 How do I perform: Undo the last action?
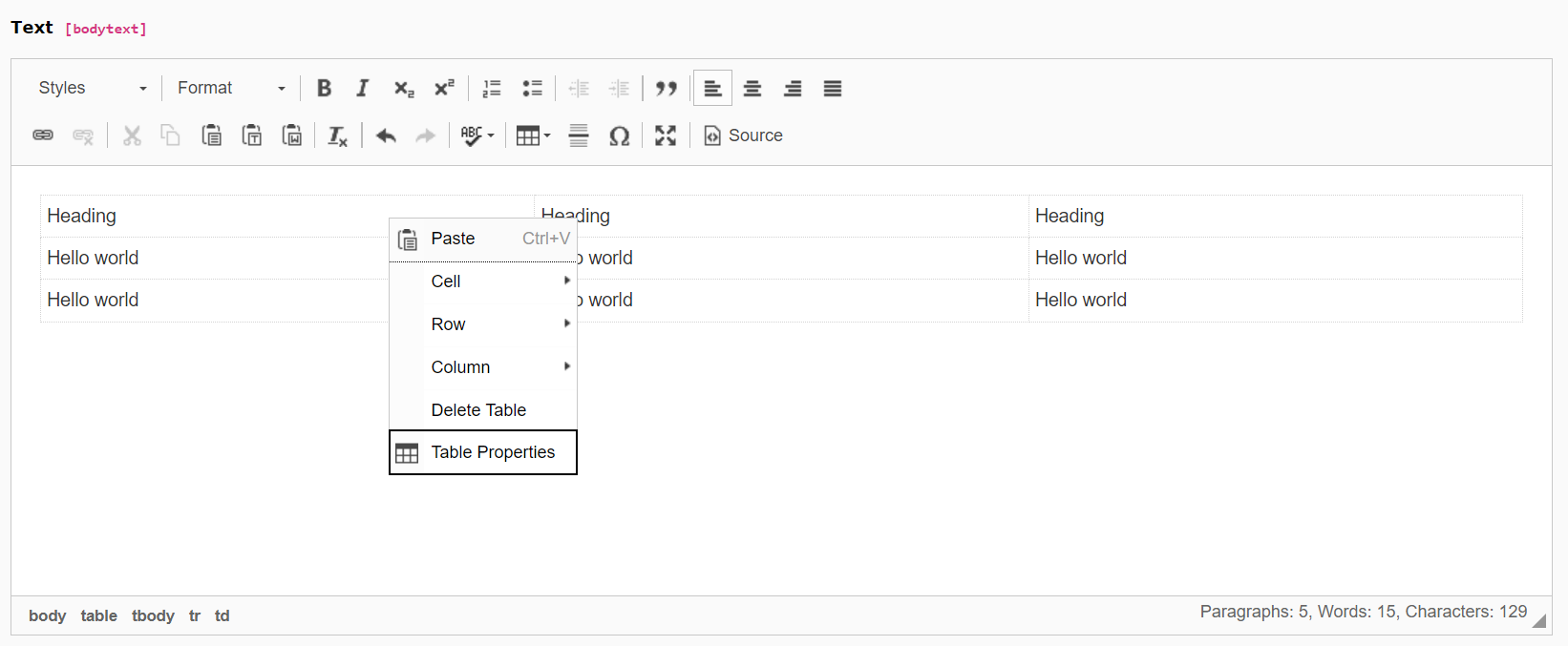click(386, 135)
